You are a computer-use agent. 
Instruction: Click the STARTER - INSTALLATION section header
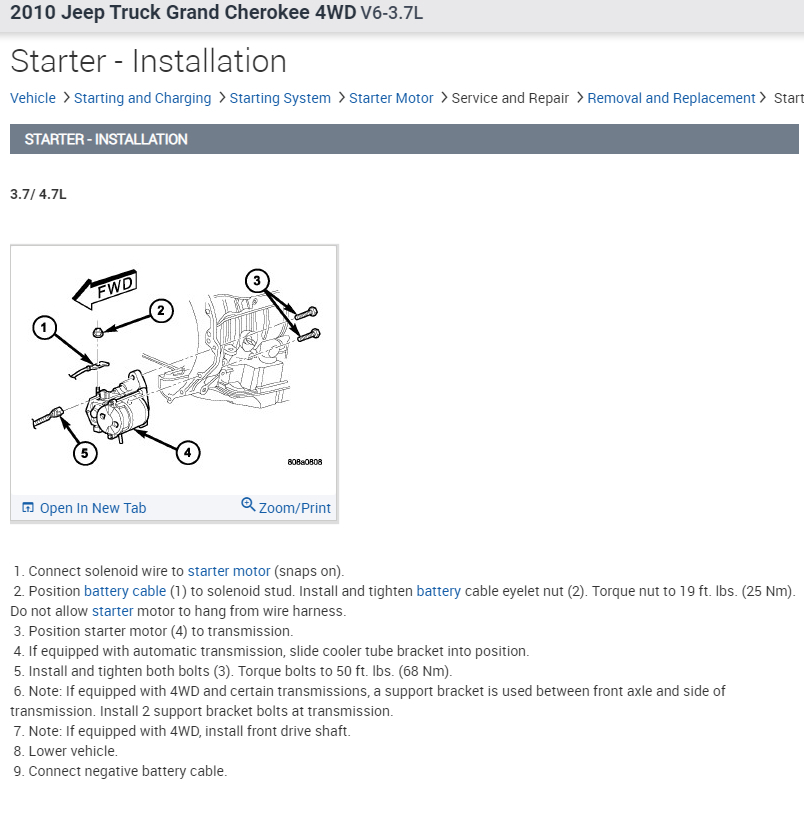404,139
